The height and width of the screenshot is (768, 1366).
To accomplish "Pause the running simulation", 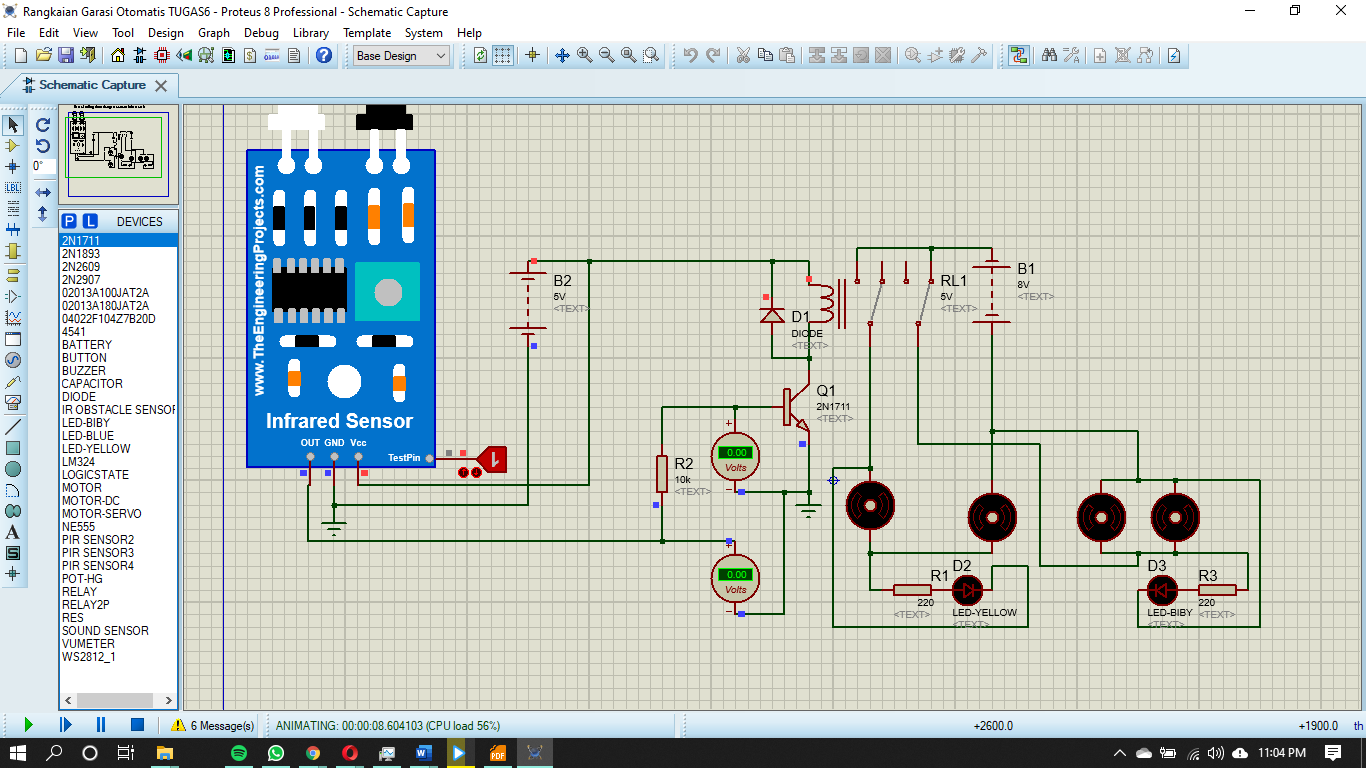I will 101,725.
